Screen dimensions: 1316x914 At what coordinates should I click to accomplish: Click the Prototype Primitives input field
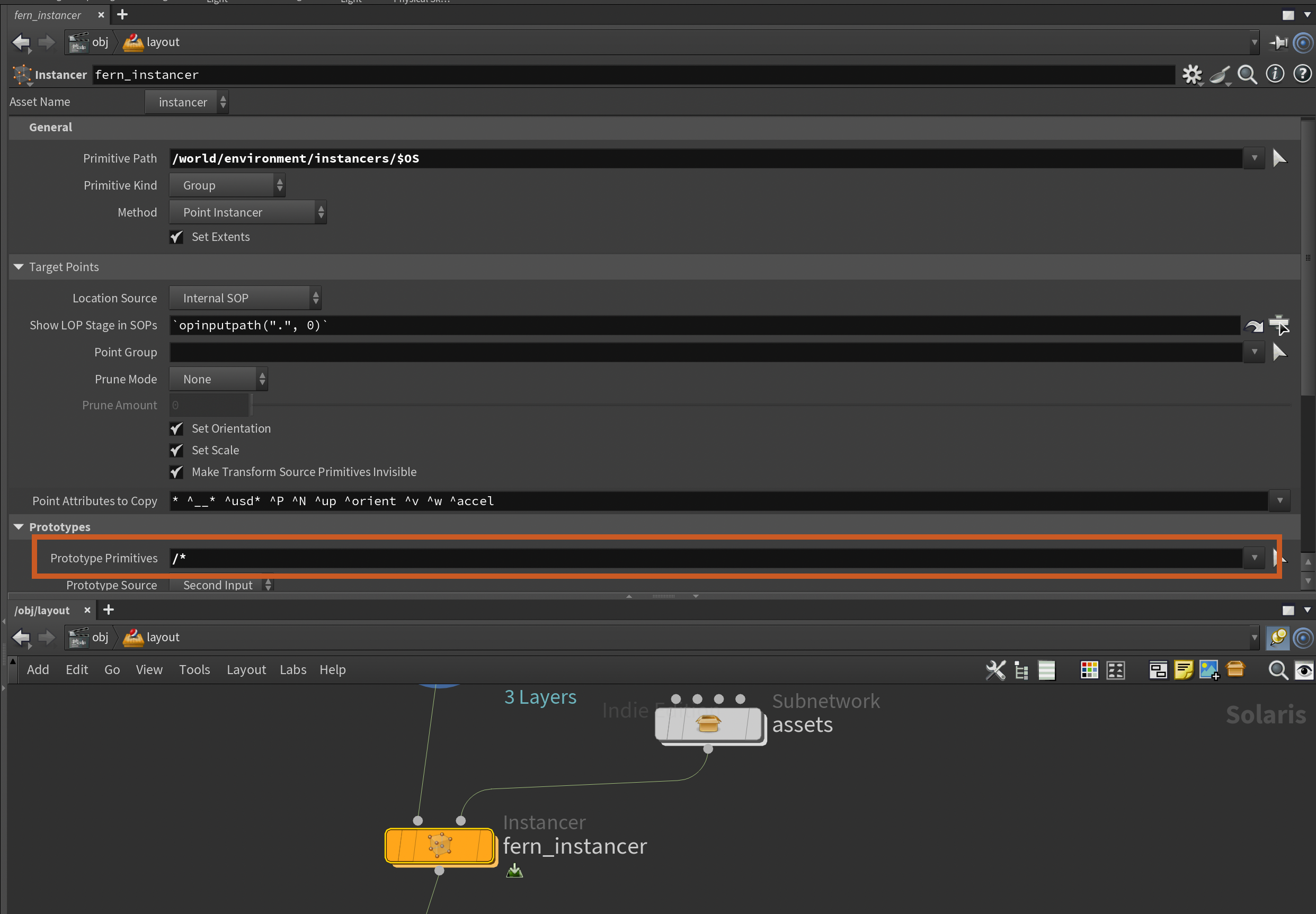pos(705,558)
